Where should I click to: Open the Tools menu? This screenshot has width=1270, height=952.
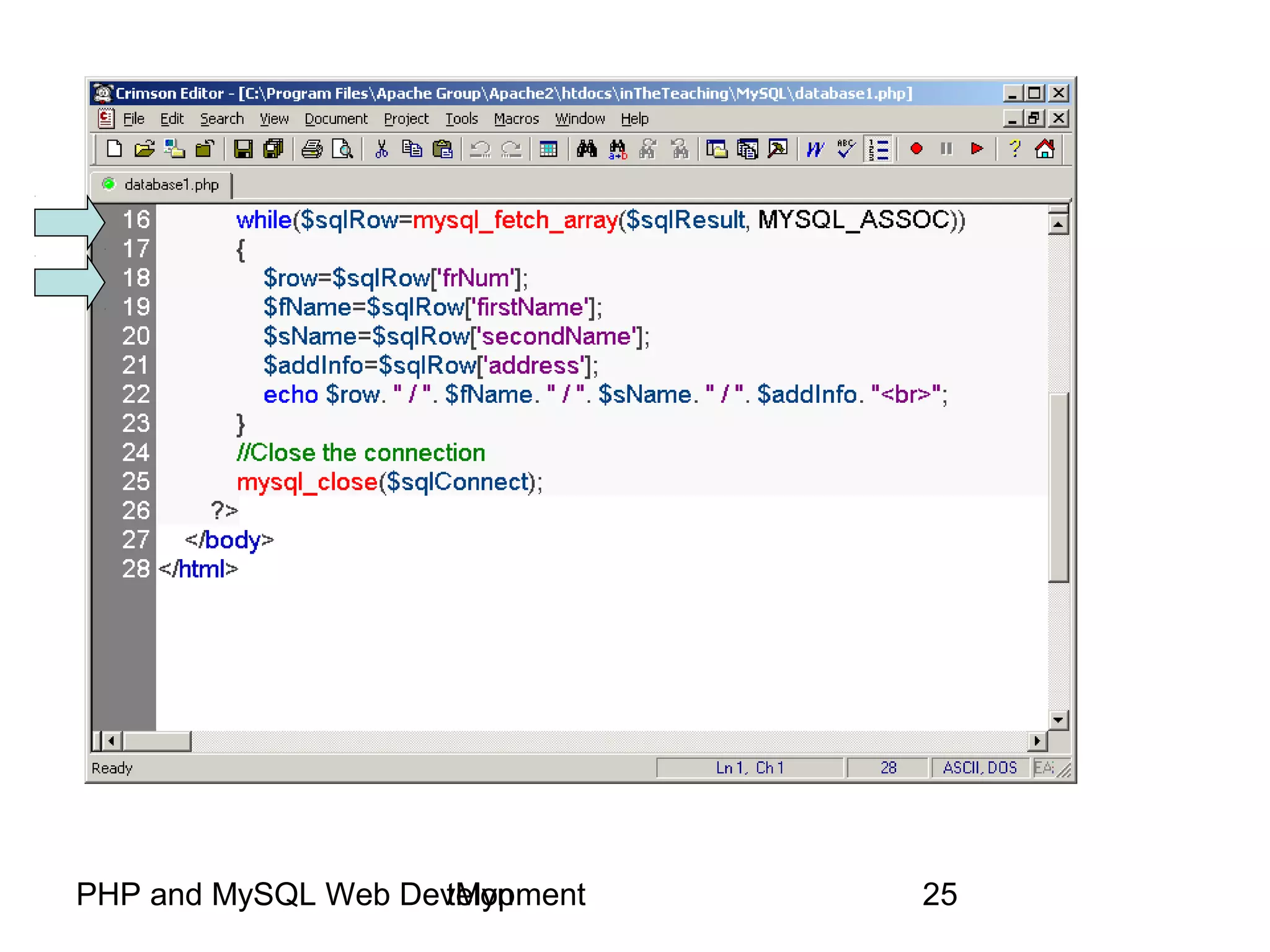(x=461, y=119)
